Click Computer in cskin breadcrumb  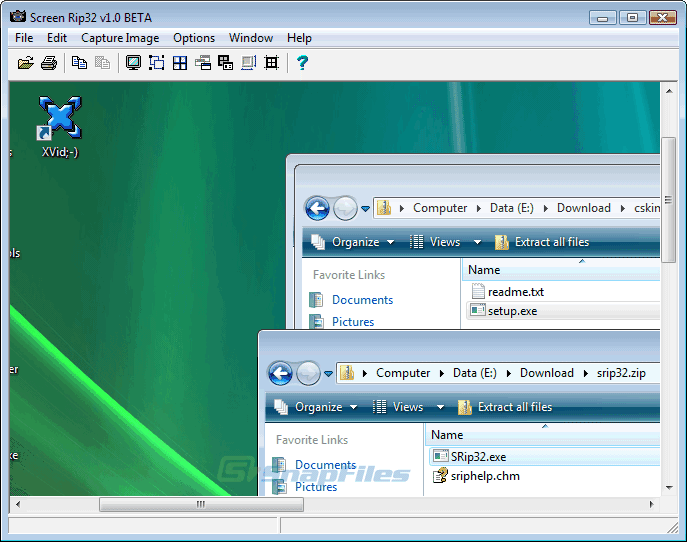(440, 208)
